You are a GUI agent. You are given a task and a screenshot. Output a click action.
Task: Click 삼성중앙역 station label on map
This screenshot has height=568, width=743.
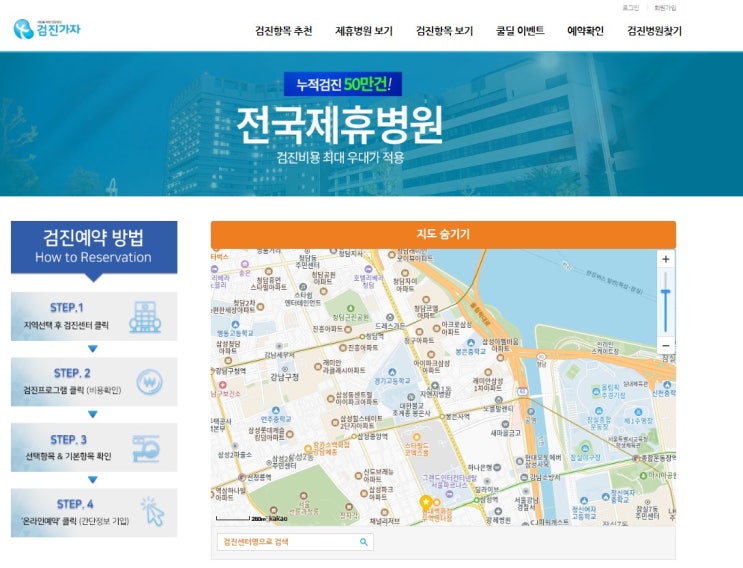coord(372,436)
